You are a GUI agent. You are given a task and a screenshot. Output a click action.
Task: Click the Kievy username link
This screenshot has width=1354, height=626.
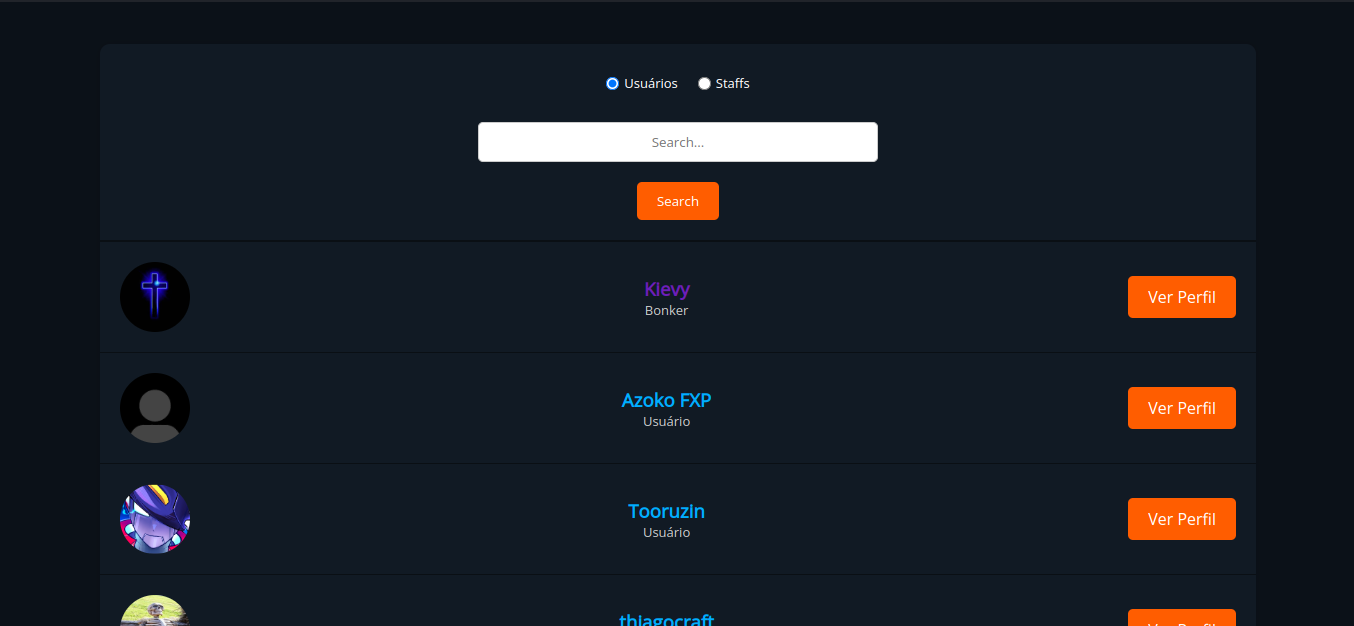[667, 289]
